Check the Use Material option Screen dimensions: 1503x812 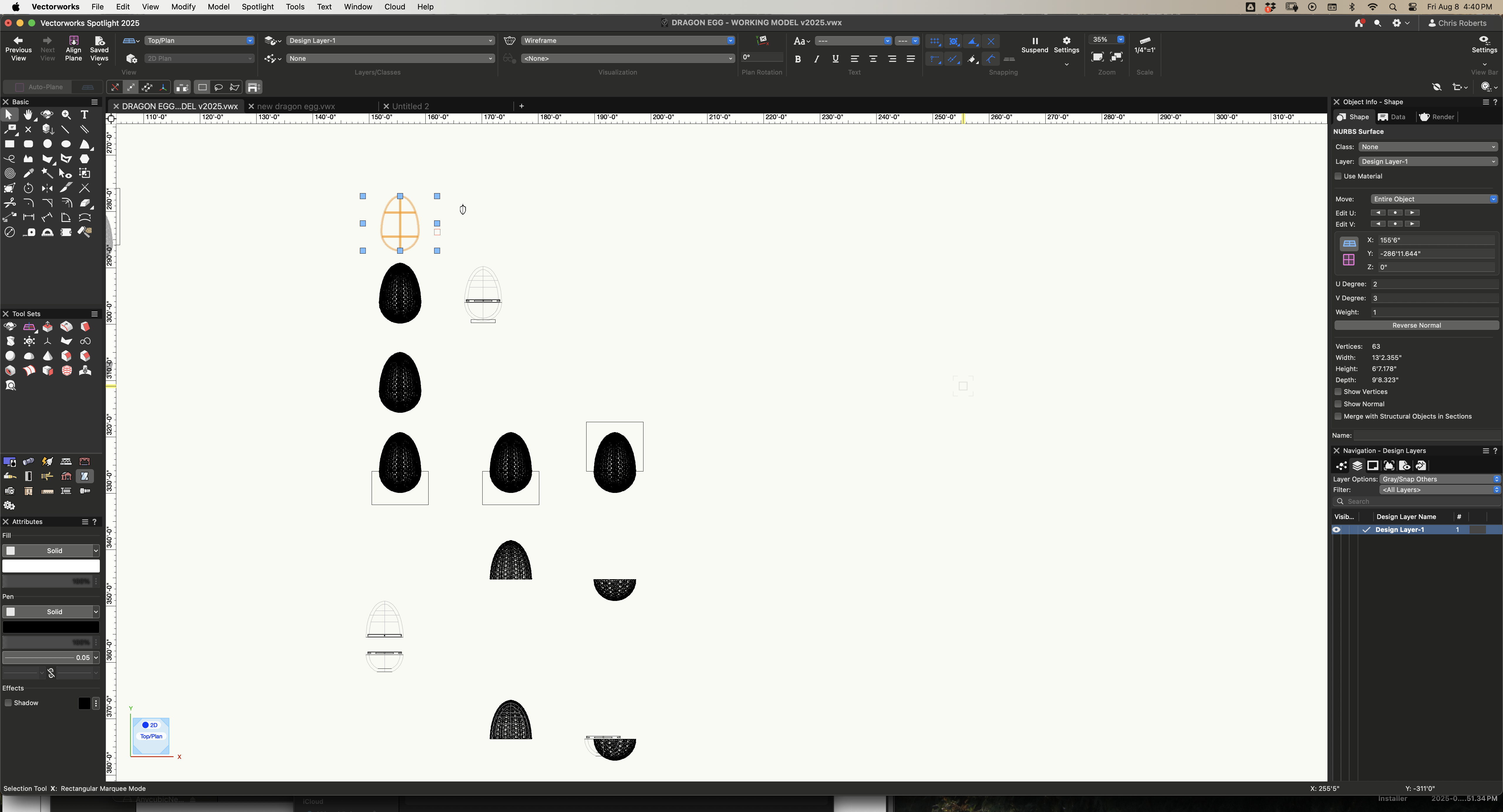point(1338,176)
